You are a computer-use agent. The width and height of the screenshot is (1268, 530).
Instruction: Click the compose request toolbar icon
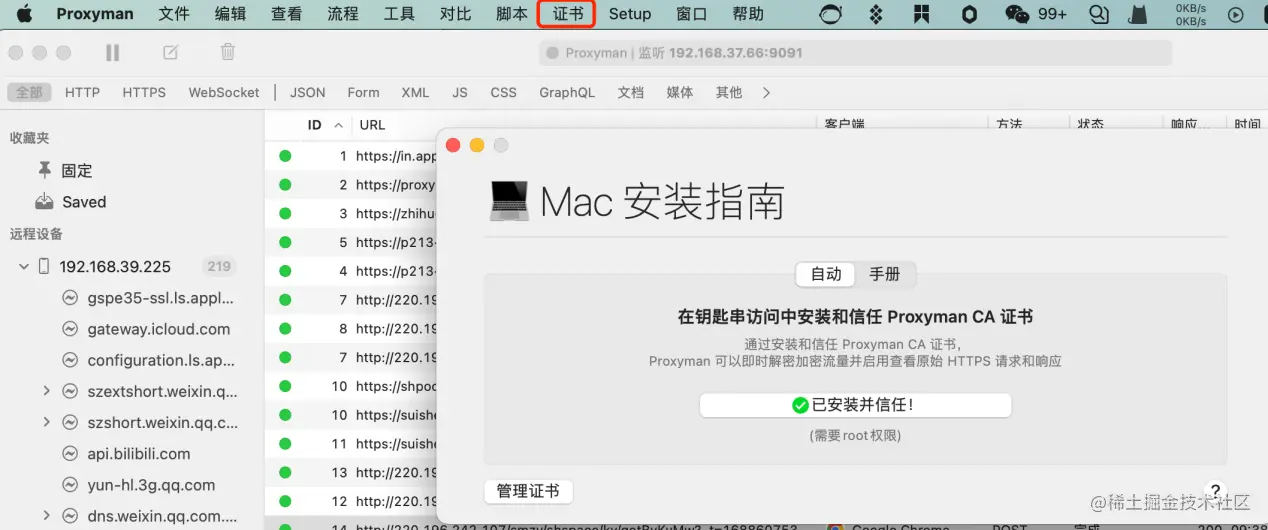coord(171,52)
